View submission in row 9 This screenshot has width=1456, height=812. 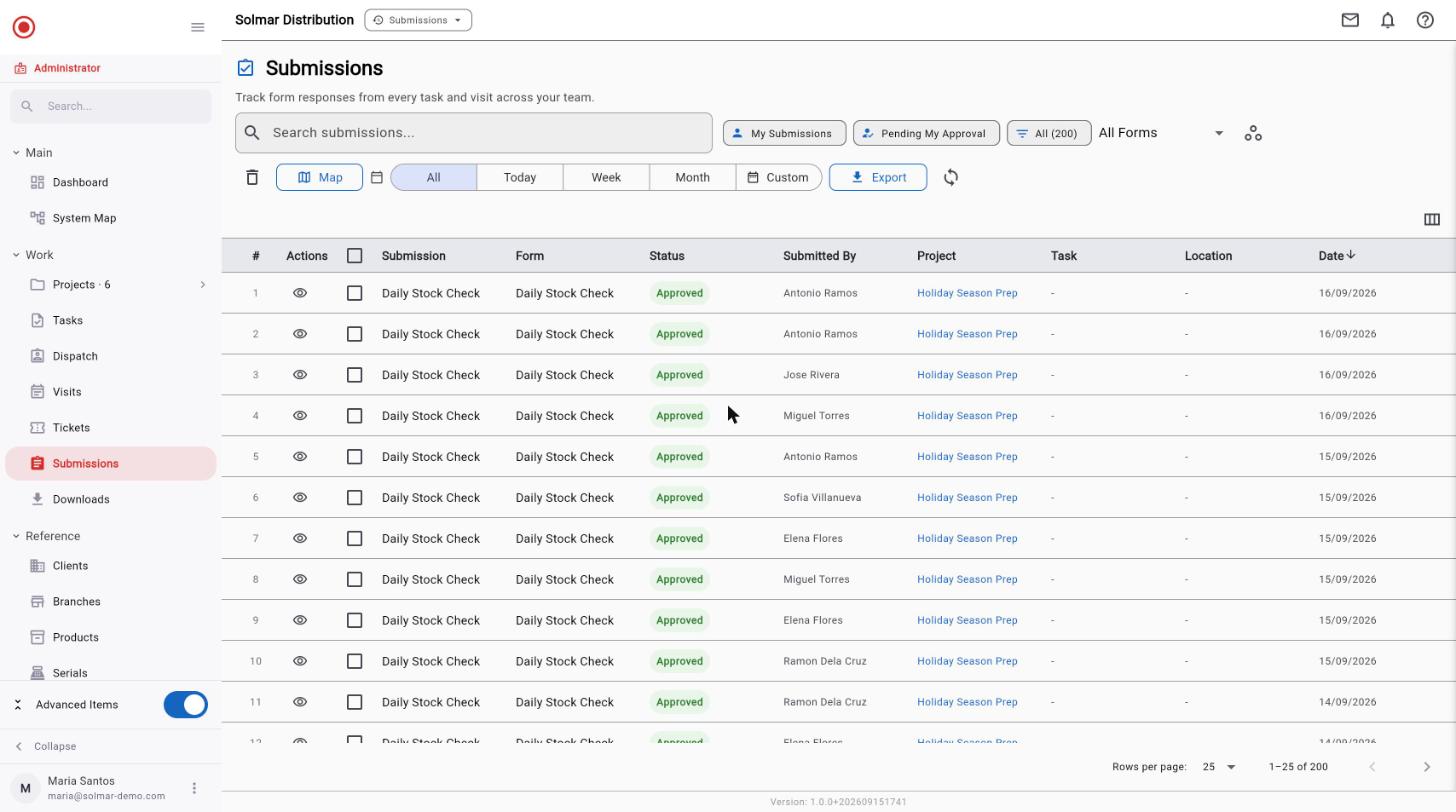point(300,620)
